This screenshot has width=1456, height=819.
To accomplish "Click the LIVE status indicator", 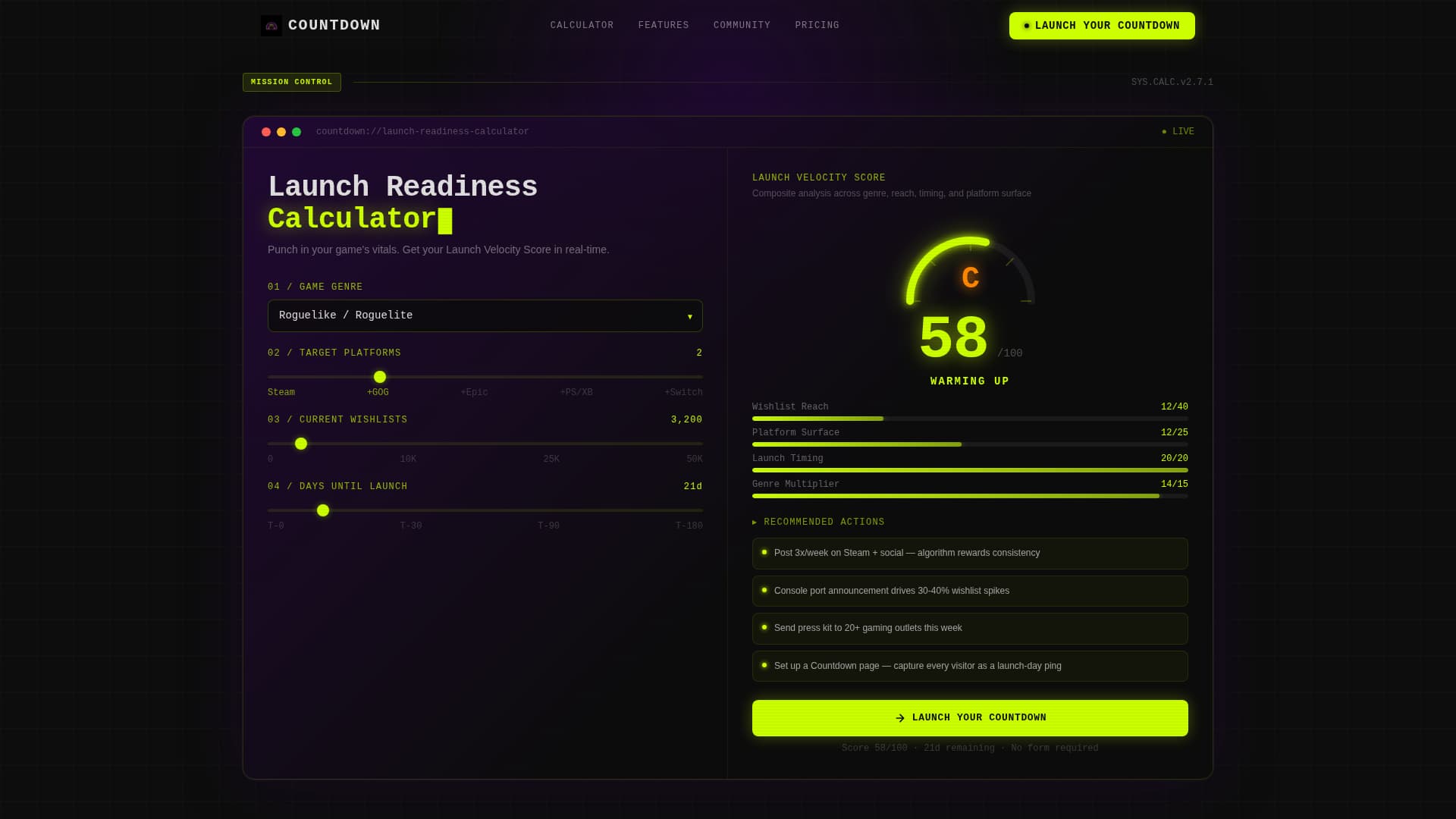I will tap(1178, 132).
